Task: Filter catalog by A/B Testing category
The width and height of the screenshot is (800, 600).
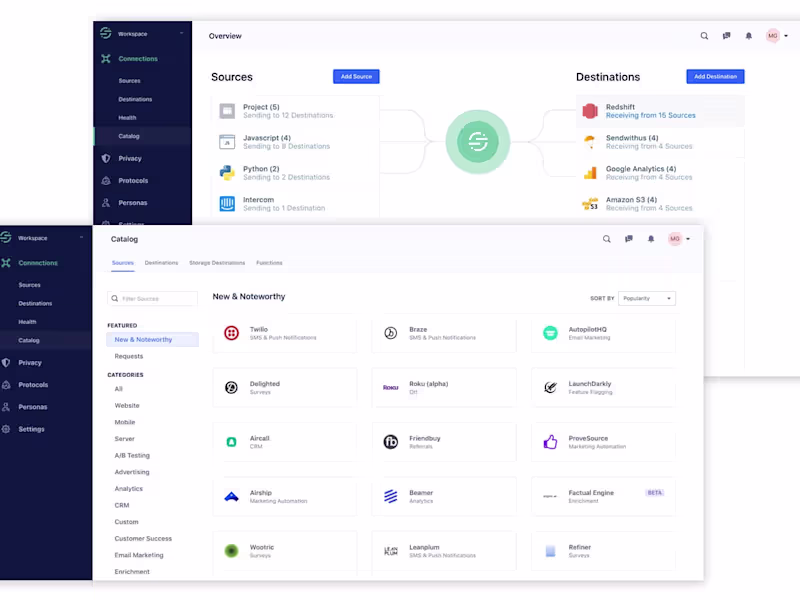Action: pyautogui.click(x=132, y=456)
